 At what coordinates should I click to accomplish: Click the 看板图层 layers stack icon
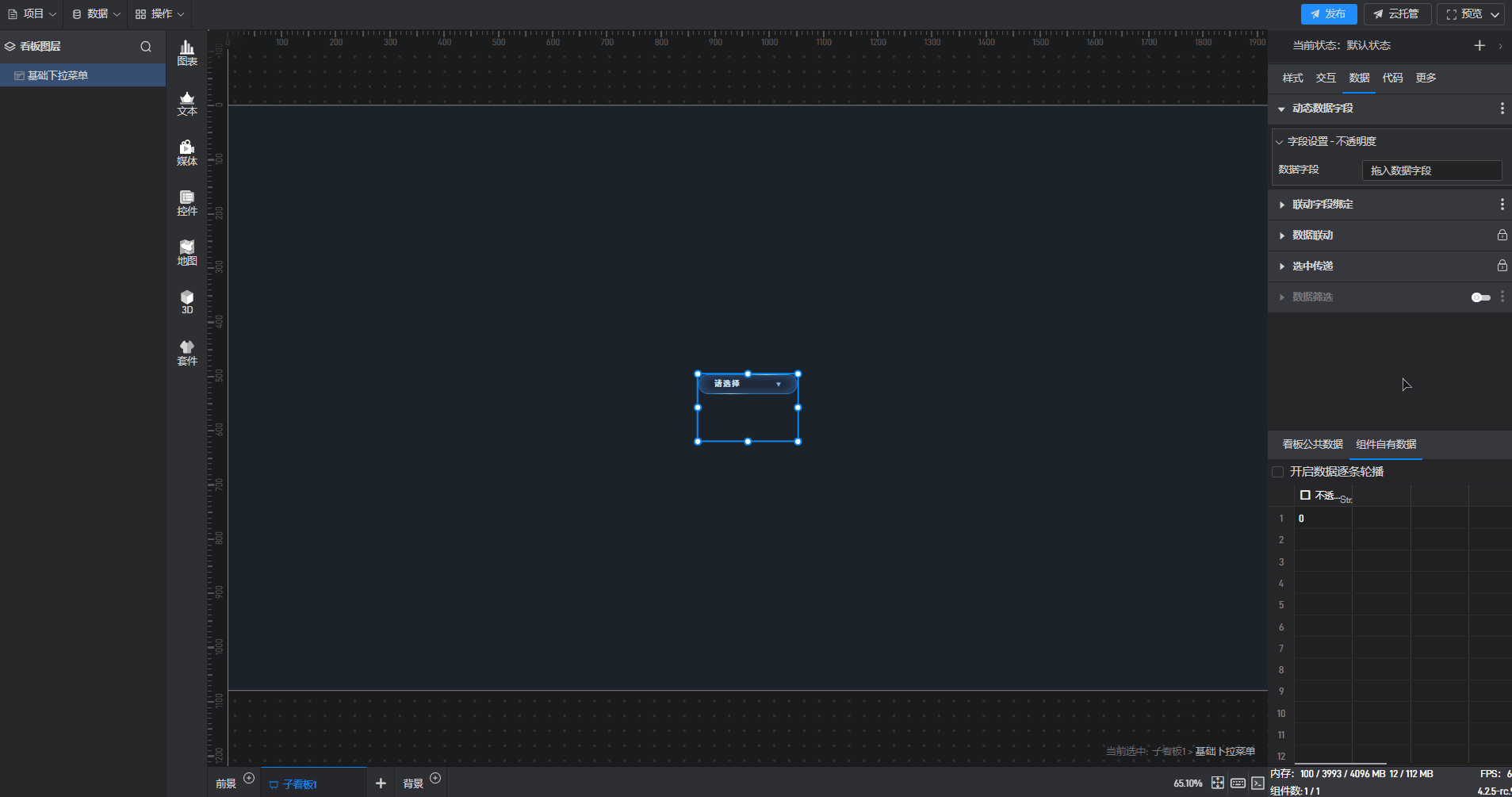click(x=10, y=47)
